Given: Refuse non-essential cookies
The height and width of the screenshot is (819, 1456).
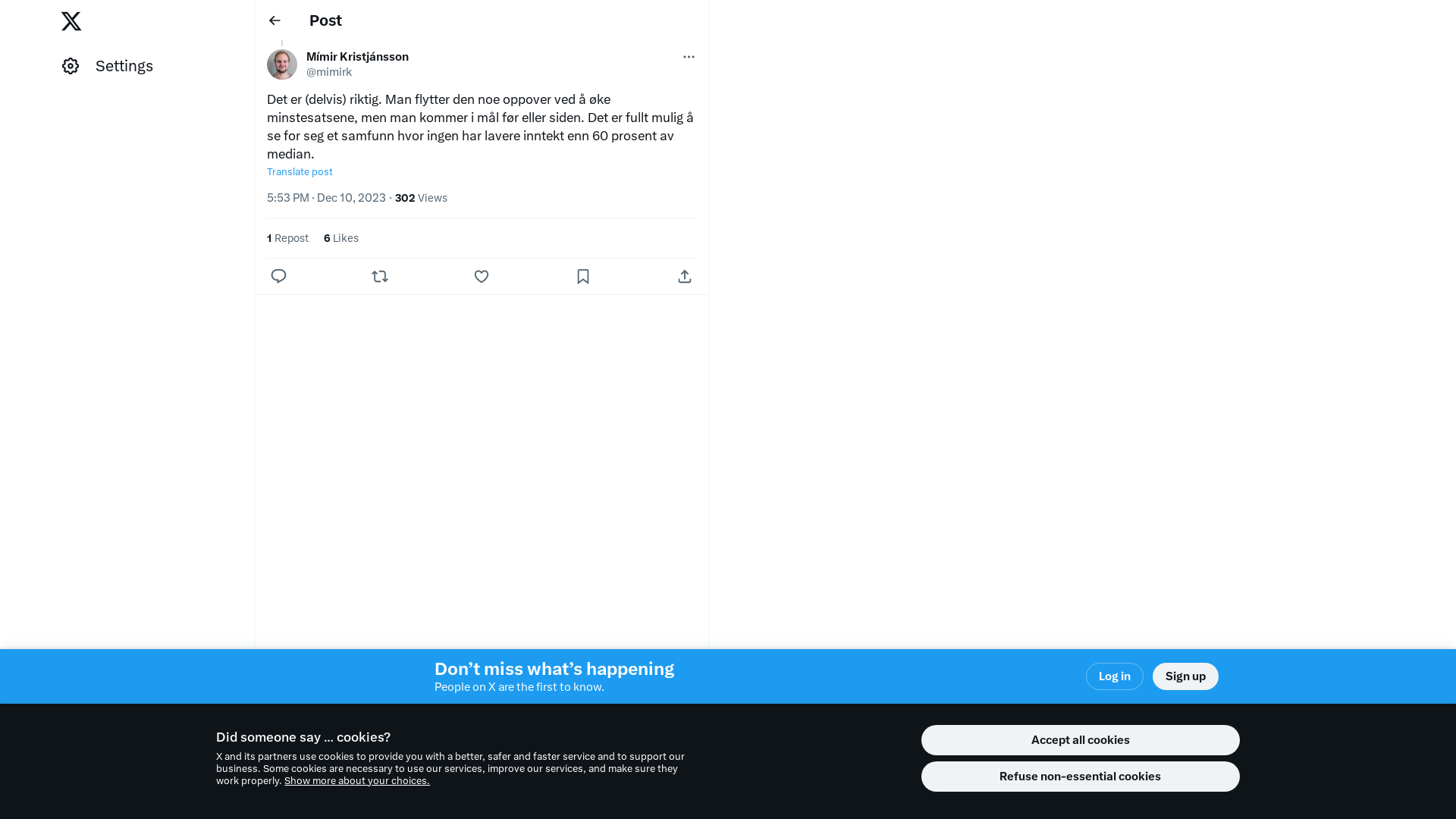Looking at the screenshot, I should (x=1081, y=777).
